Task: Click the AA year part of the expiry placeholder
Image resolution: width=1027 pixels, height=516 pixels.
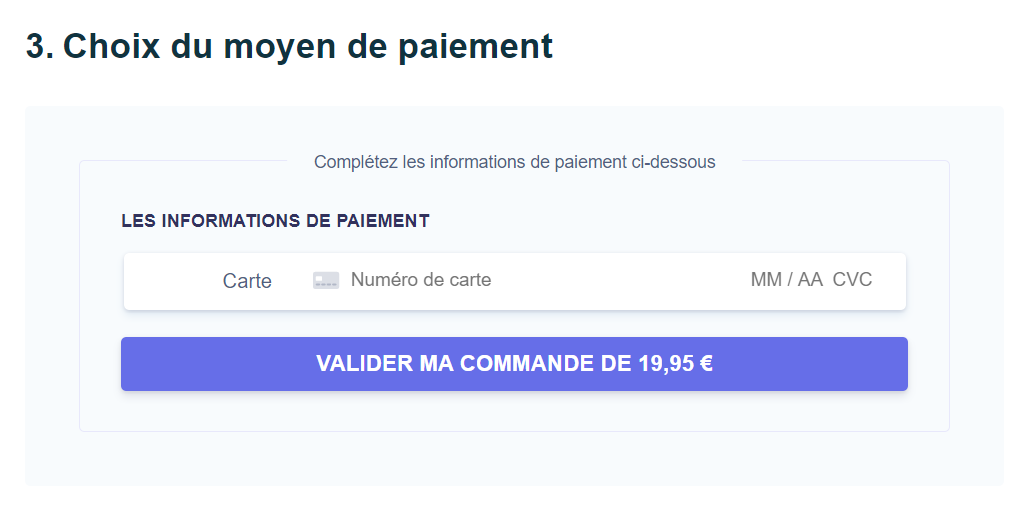Action: tap(810, 280)
